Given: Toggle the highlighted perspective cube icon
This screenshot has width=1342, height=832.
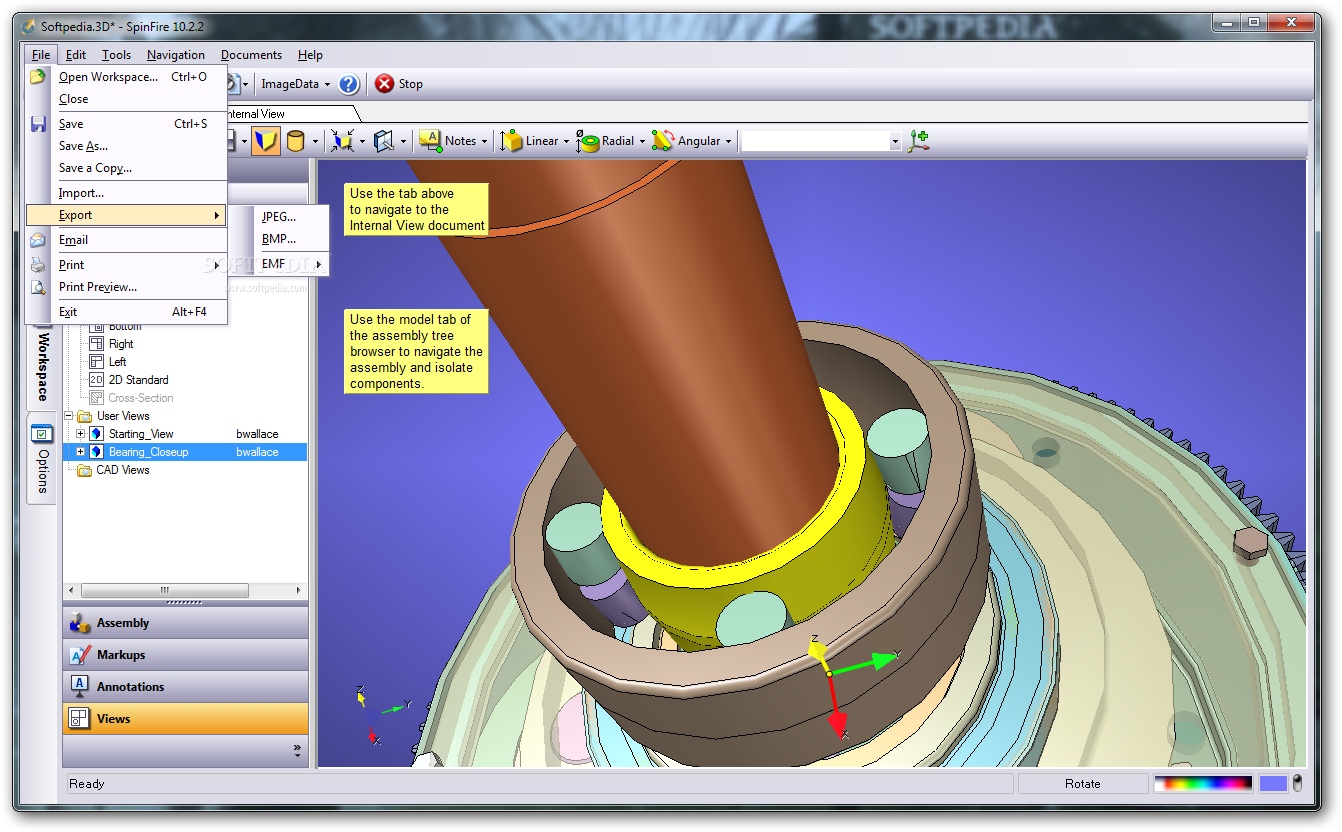Looking at the screenshot, I should tap(265, 141).
